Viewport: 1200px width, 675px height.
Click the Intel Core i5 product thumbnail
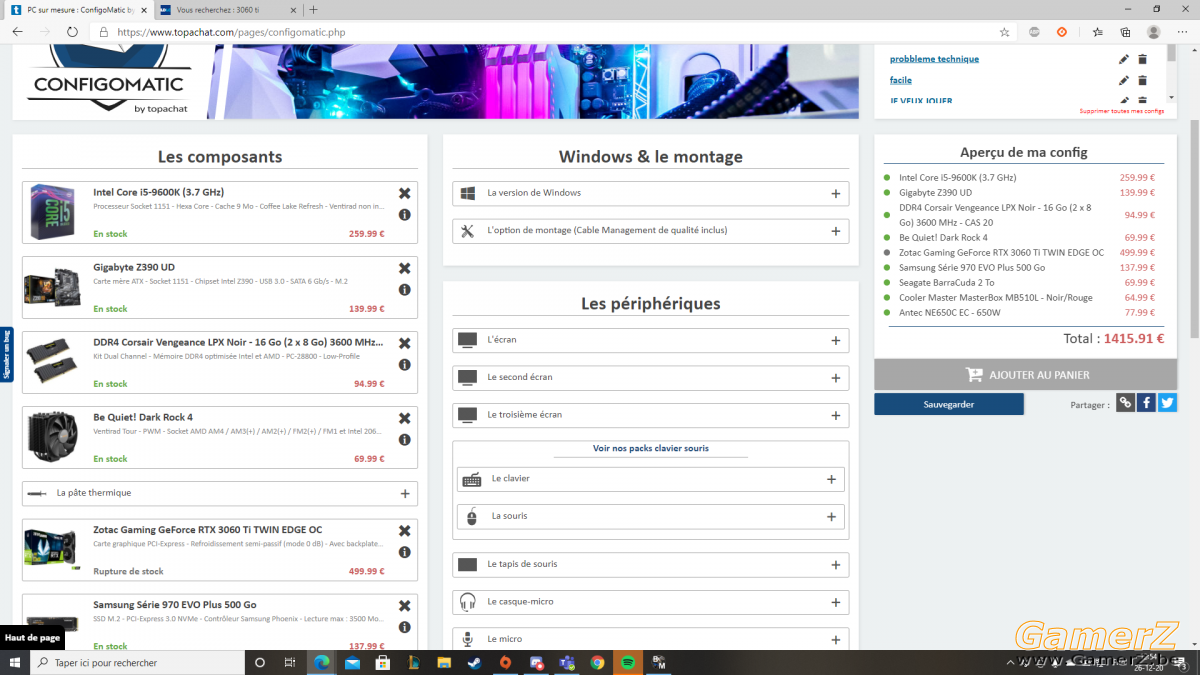click(x=53, y=212)
